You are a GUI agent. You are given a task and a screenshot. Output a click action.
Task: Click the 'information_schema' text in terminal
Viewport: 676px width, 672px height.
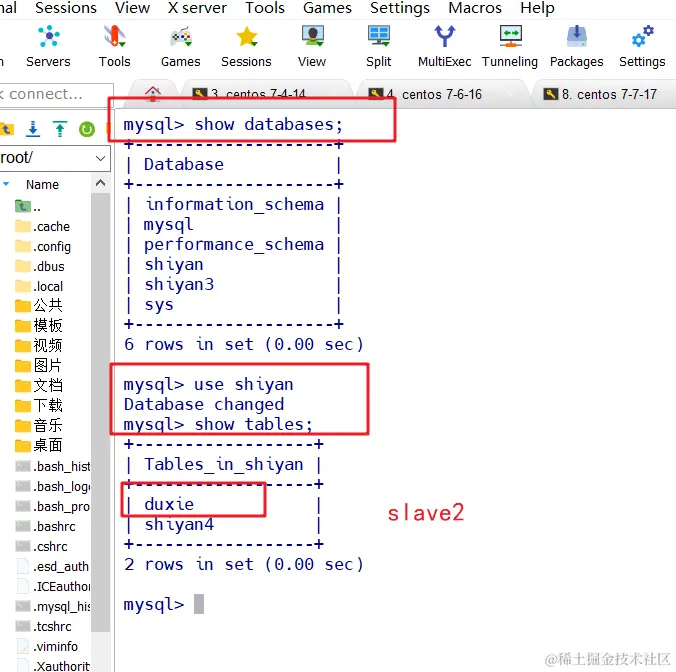click(234, 204)
